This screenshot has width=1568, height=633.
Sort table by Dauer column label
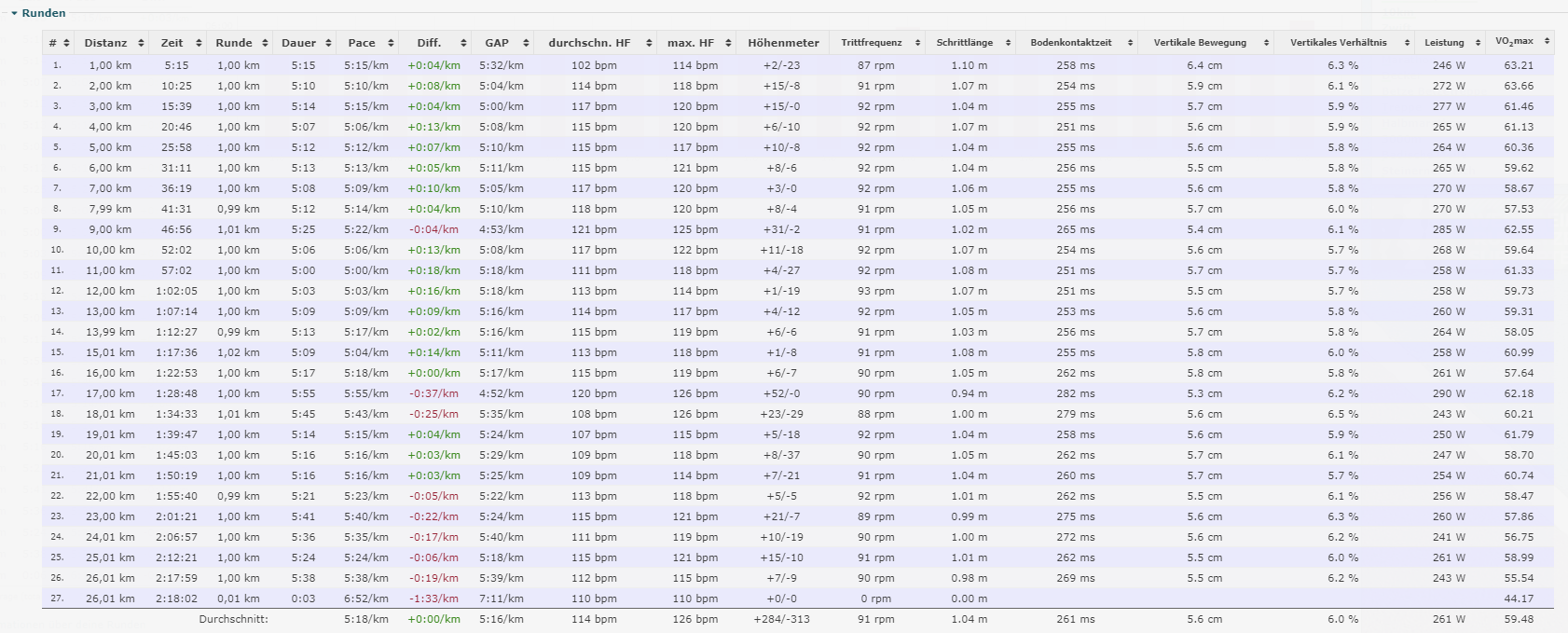[x=298, y=43]
